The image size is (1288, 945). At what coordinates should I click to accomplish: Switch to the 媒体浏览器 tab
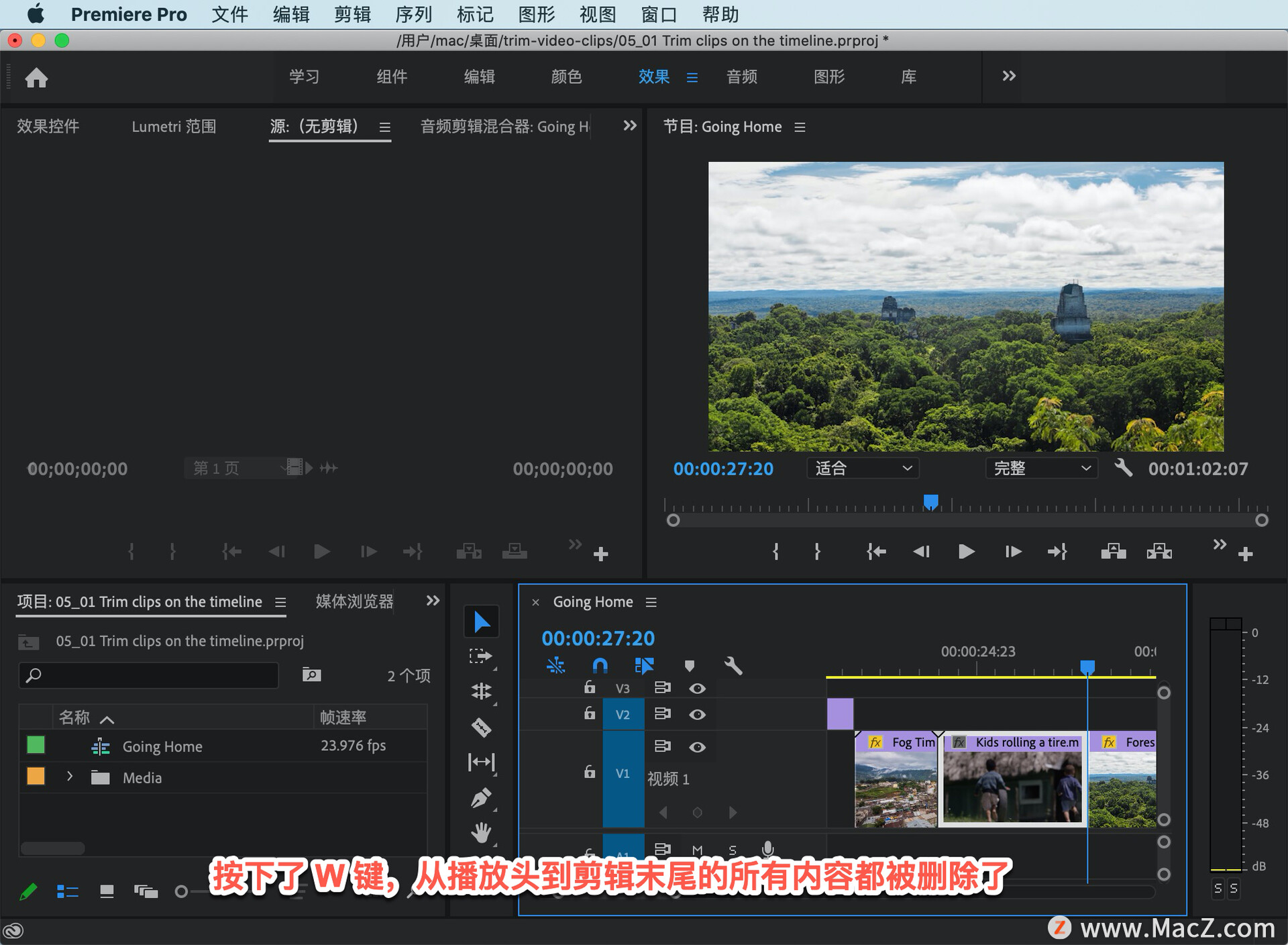coord(354,601)
